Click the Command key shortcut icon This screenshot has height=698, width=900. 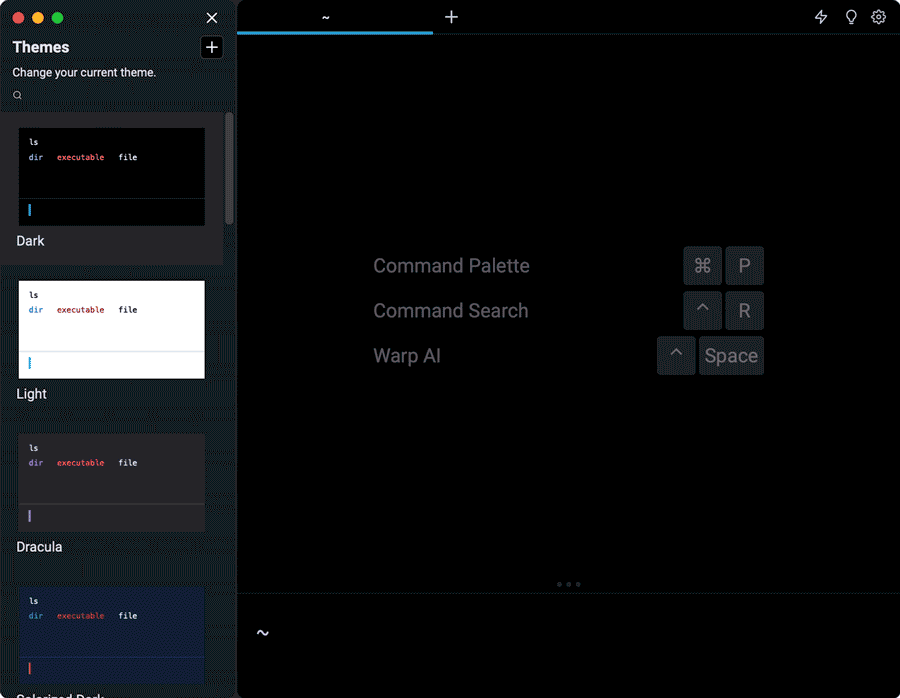click(x=702, y=265)
